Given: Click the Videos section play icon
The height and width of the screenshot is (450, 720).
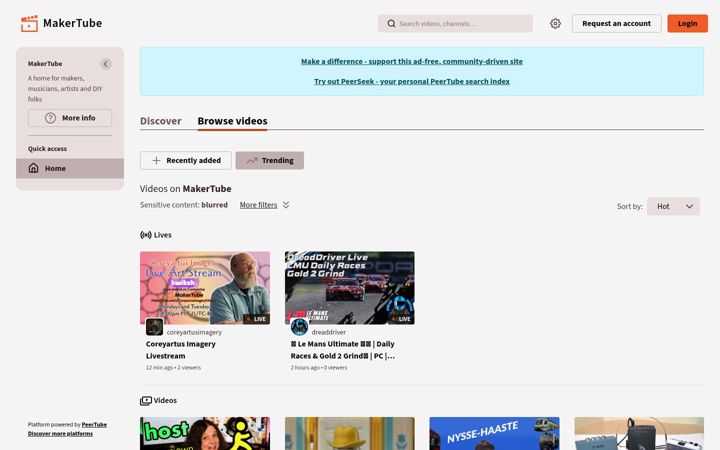Looking at the screenshot, I should tap(146, 401).
